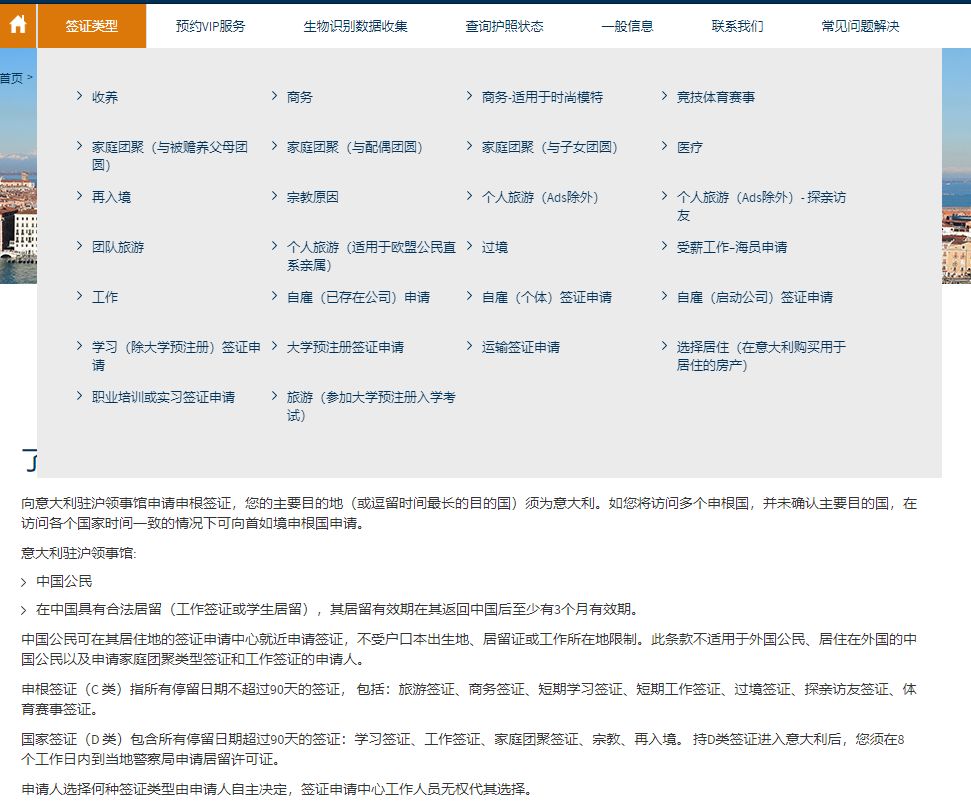Click the arrow icon beside 工作
Viewport: 971px width, 805px height.
(79, 296)
